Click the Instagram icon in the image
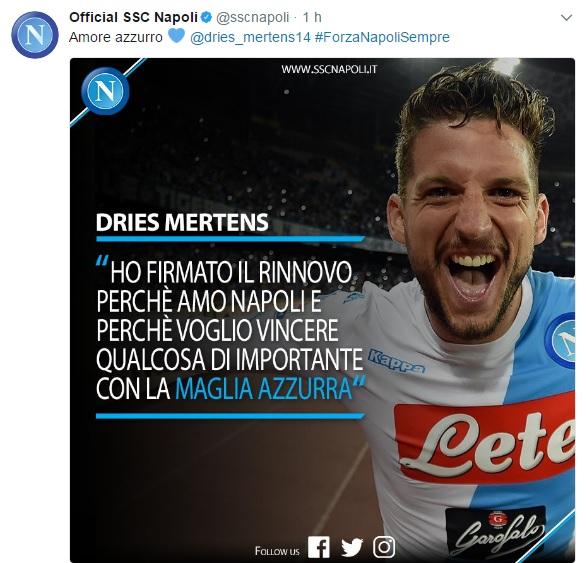Image resolution: width=586 pixels, height=563 pixels. pos(384,547)
